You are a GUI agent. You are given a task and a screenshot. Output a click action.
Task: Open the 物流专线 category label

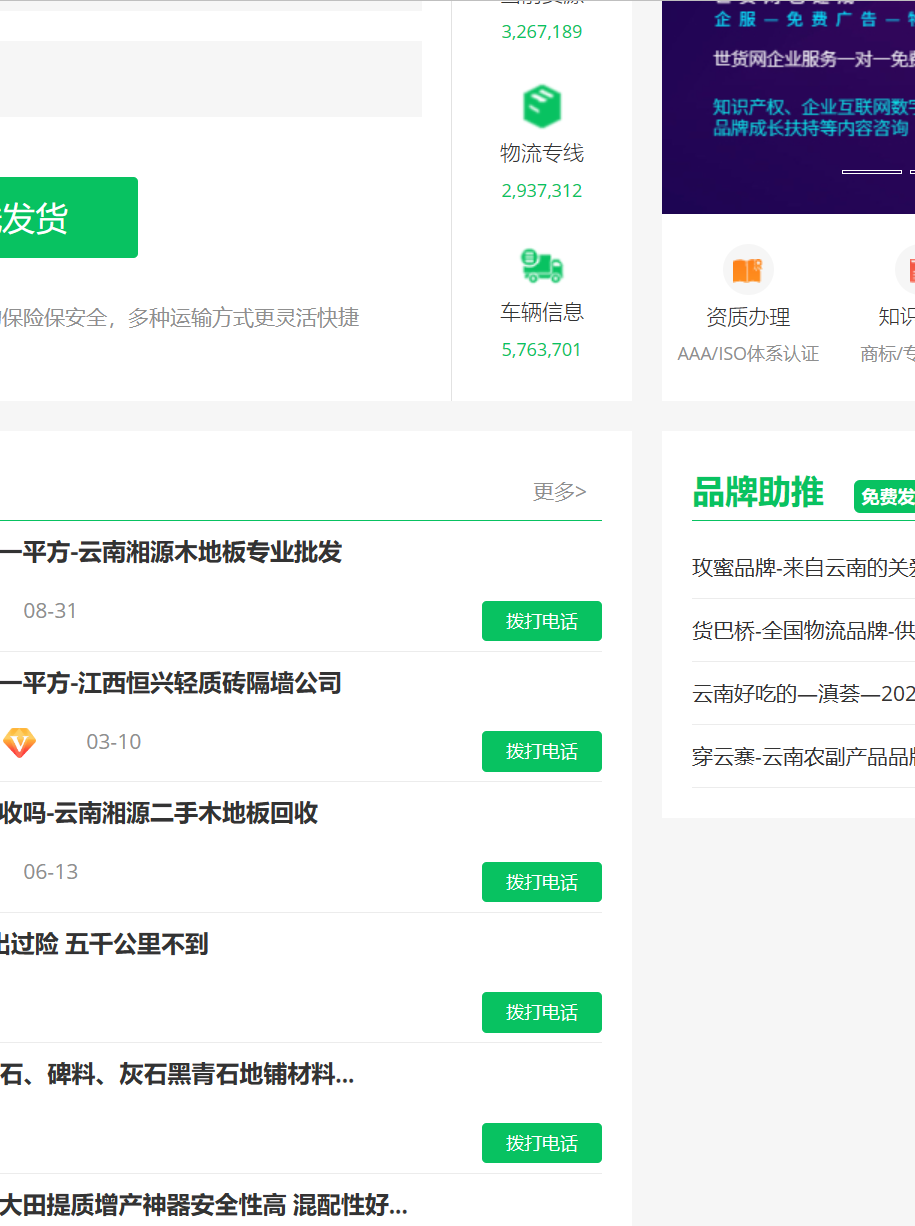(542, 153)
